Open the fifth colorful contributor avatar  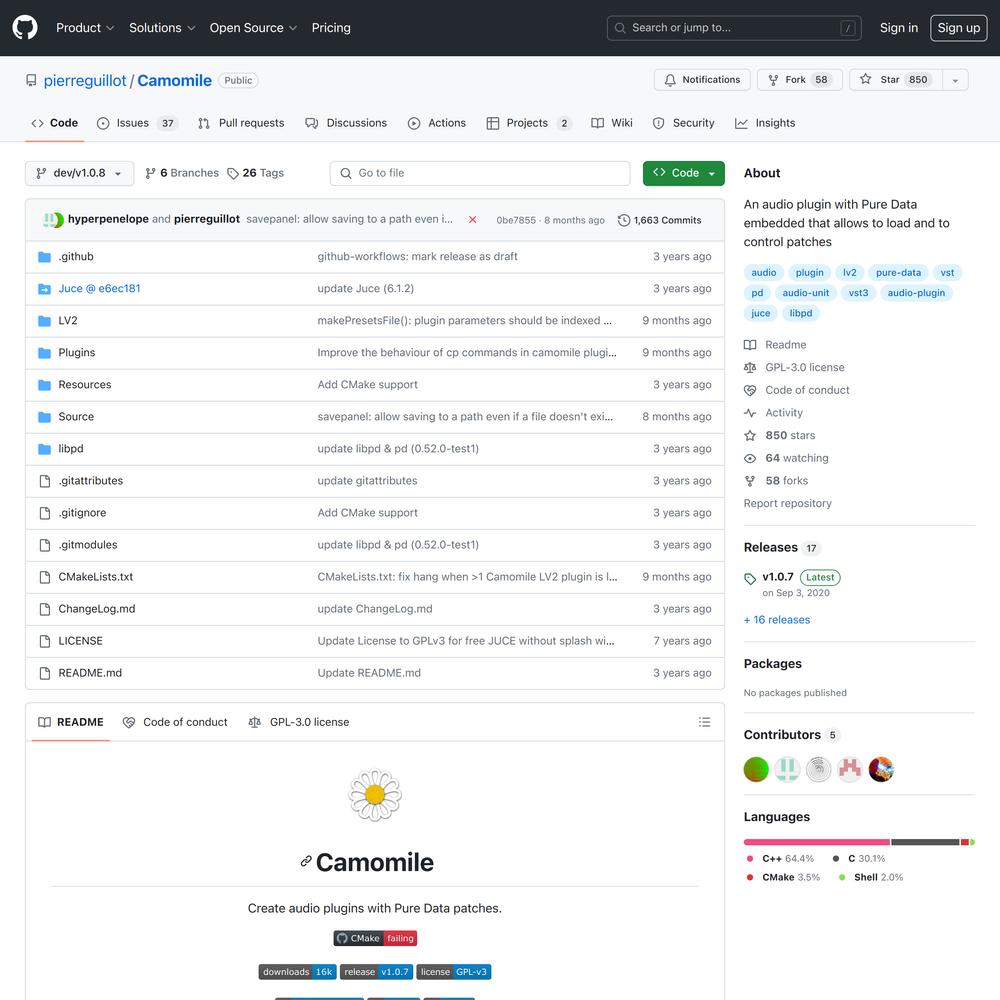pyautogui.click(x=881, y=769)
